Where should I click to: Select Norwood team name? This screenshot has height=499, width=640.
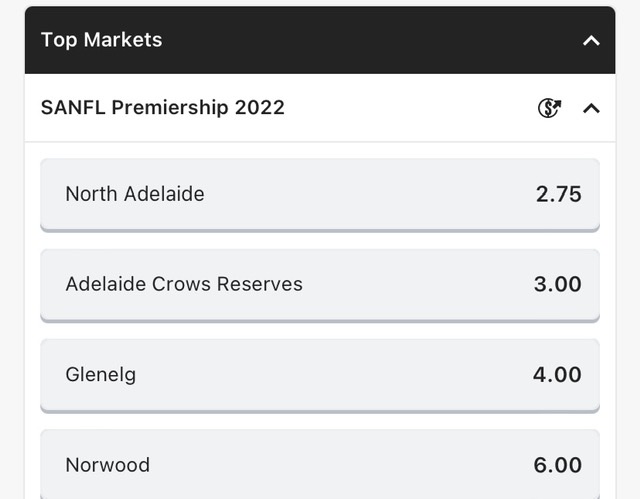pyautogui.click(x=108, y=465)
